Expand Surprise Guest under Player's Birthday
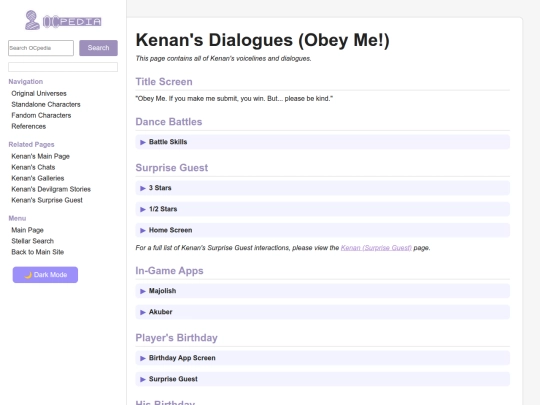This screenshot has height=405, width=540. pos(322,379)
